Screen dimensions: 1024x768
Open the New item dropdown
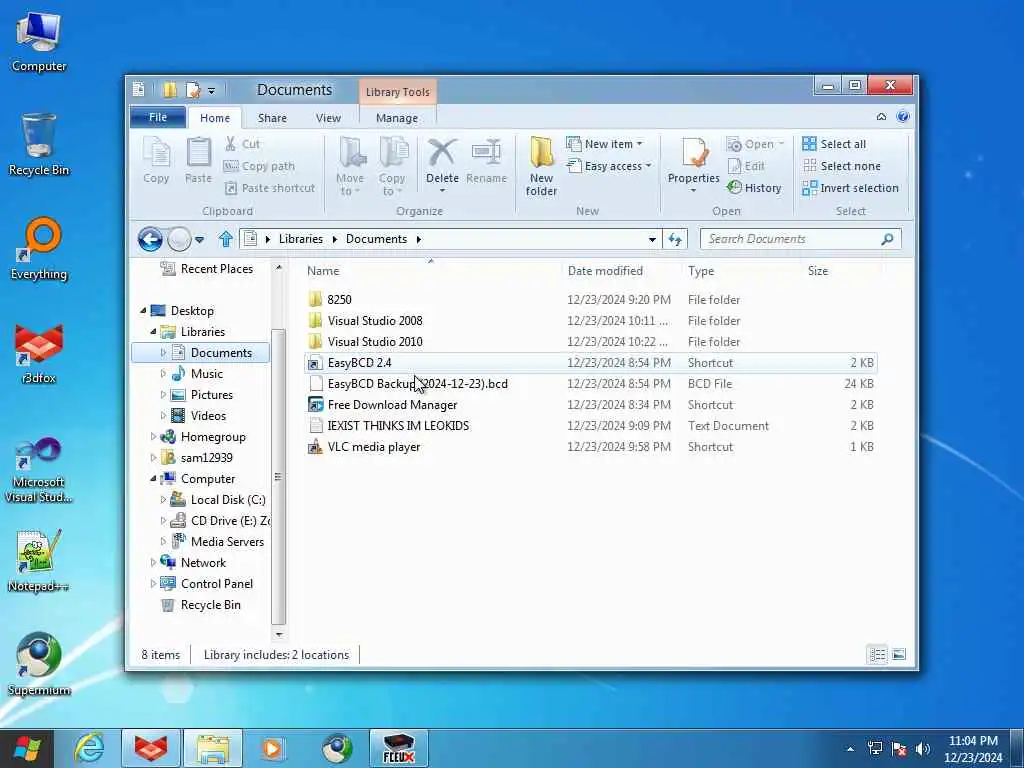click(x=604, y=144)
